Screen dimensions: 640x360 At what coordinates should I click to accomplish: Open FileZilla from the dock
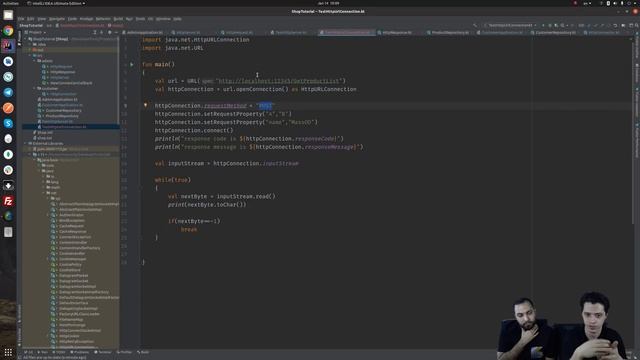coord(8,201)
